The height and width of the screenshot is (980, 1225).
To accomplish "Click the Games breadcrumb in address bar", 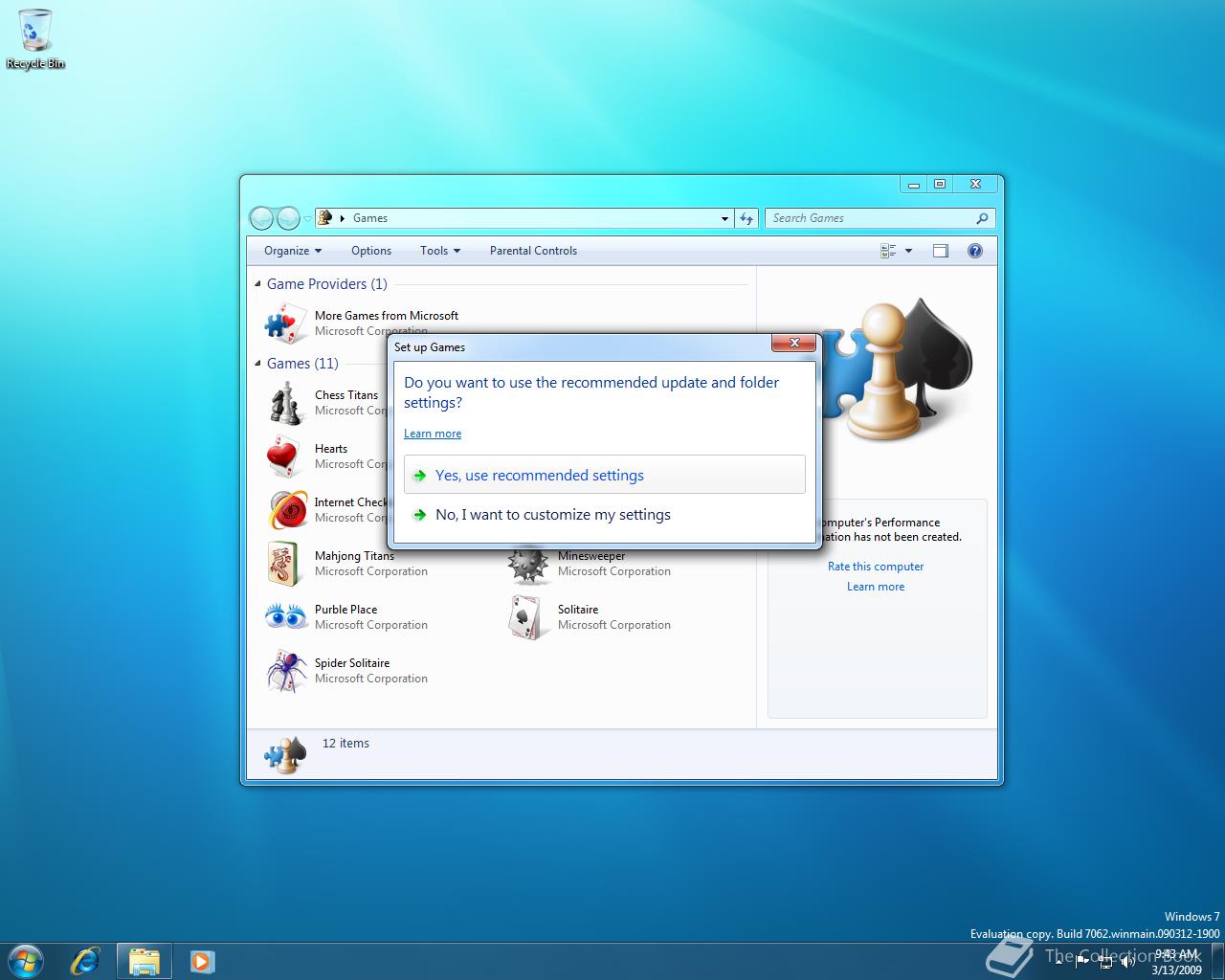I will coord(369,218).
